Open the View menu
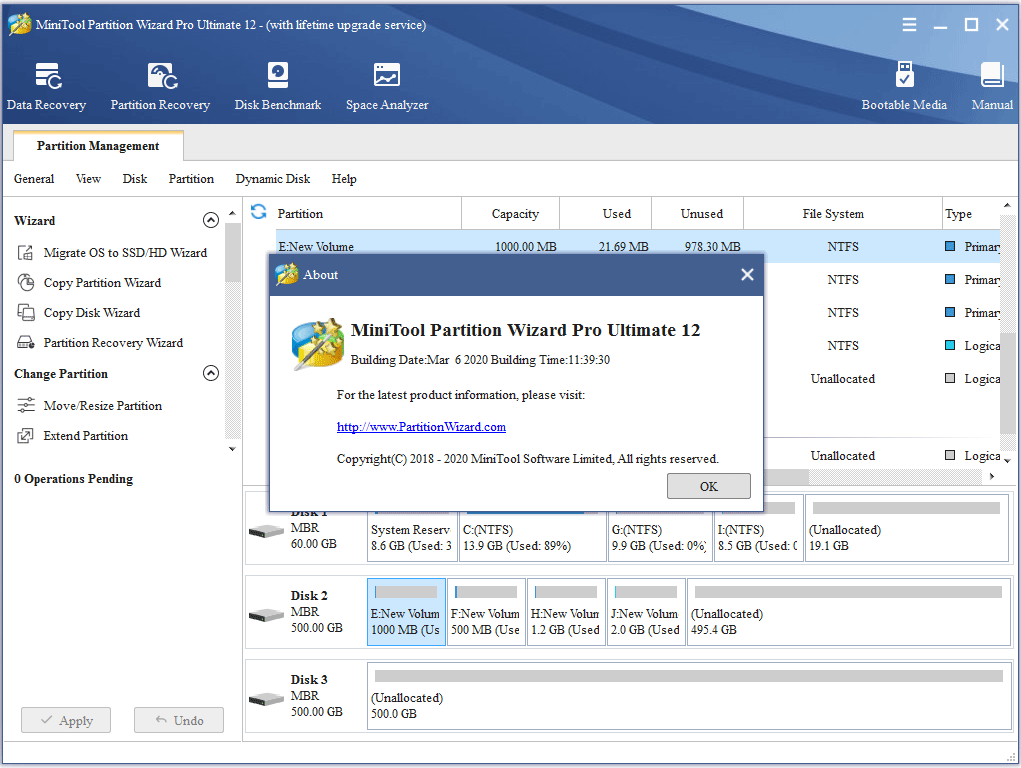This screenshot has width=1021, height=768. [89, 179]
